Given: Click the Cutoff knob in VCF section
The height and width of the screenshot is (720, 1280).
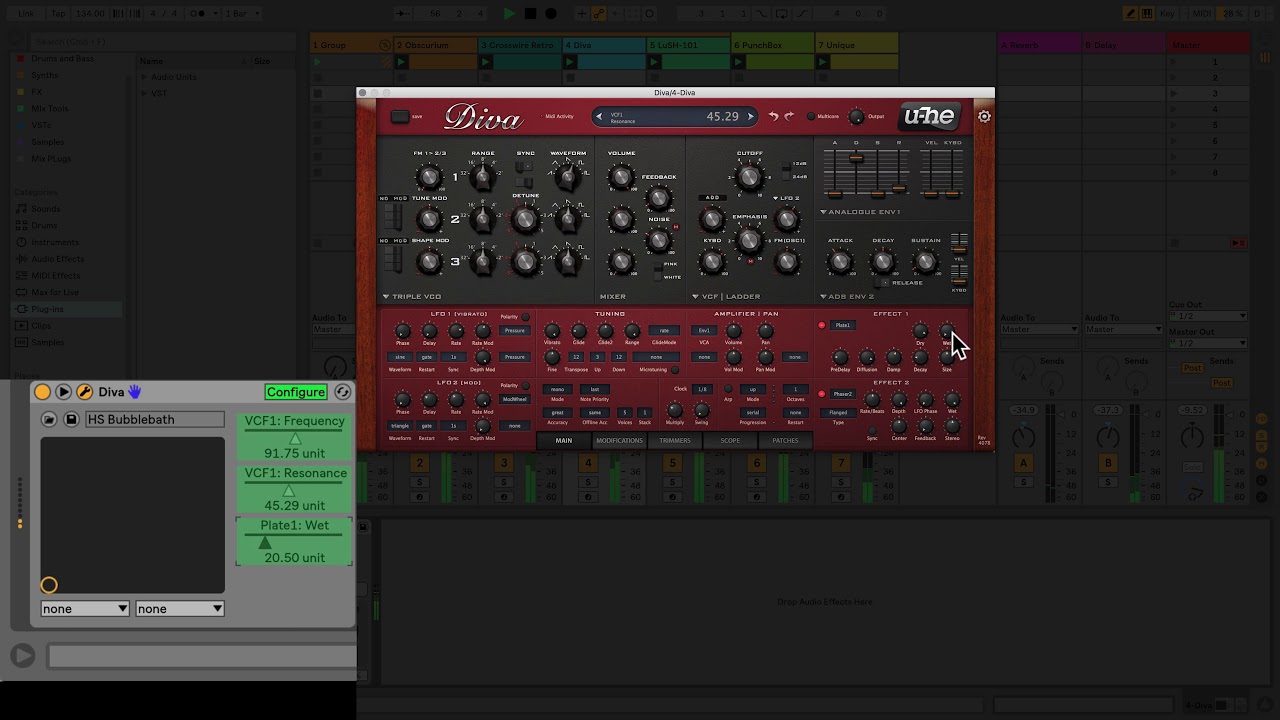Looking at the screenshot, I should coord(749,178).
